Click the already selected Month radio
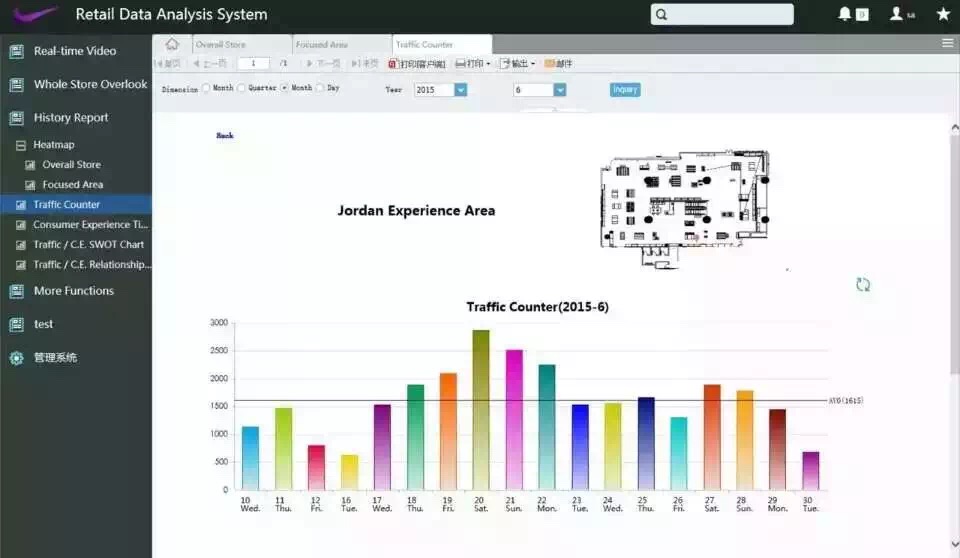This screenshot has width=960, height=558. click(x=284, y=88)
